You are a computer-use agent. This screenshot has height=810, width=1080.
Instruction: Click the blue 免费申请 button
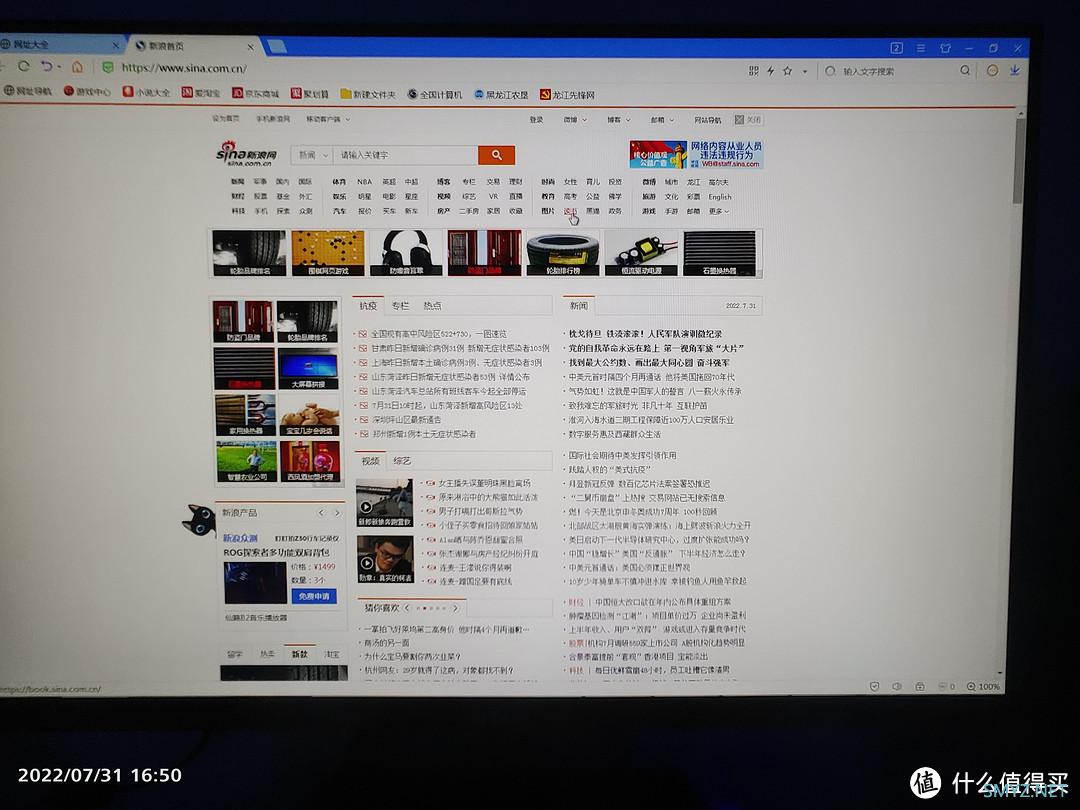coord(314,596)
